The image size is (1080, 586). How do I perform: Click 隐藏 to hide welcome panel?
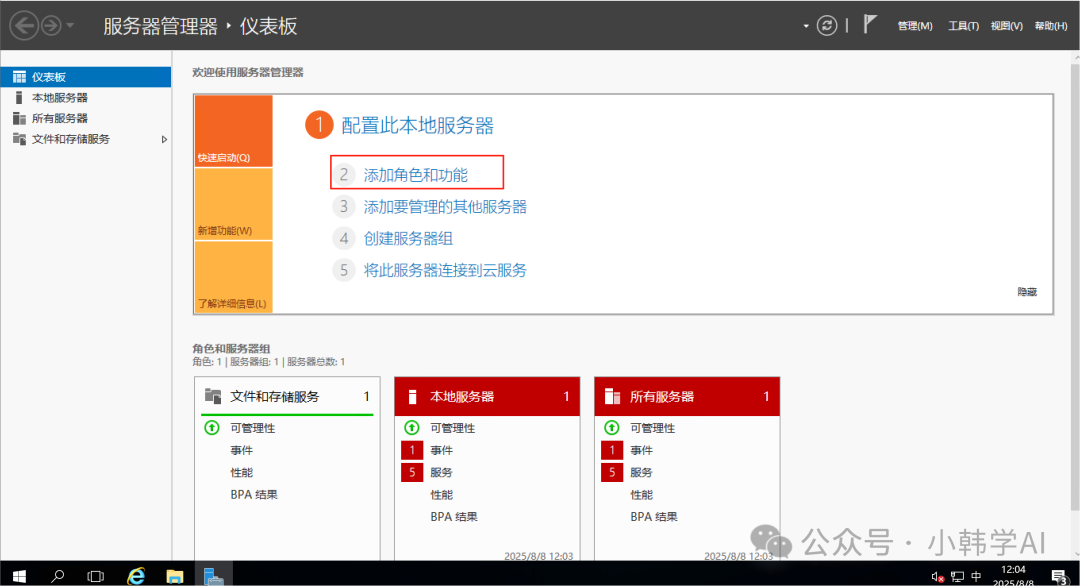click(x=1026, y=292)
